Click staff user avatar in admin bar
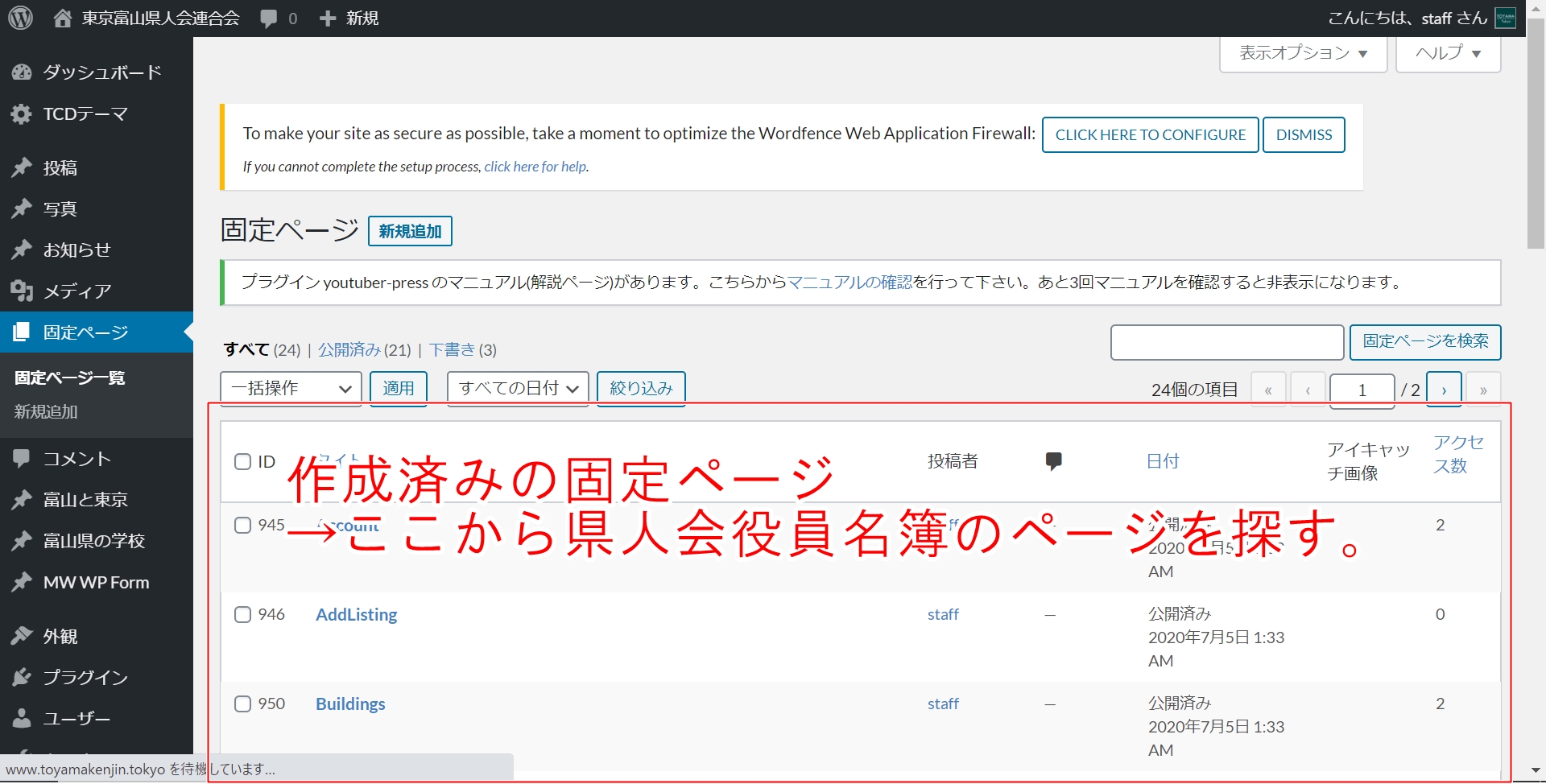 tap(1505, 19)
